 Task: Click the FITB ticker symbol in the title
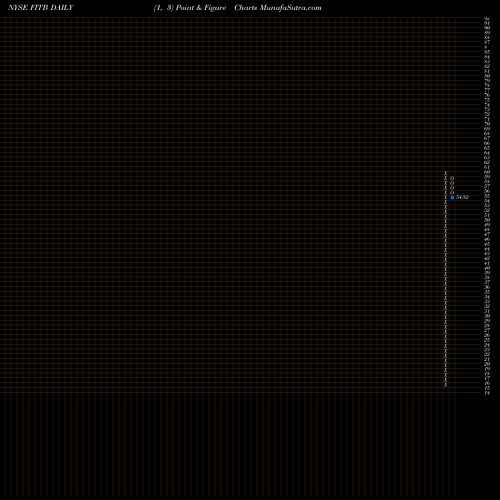coord(39,8)
